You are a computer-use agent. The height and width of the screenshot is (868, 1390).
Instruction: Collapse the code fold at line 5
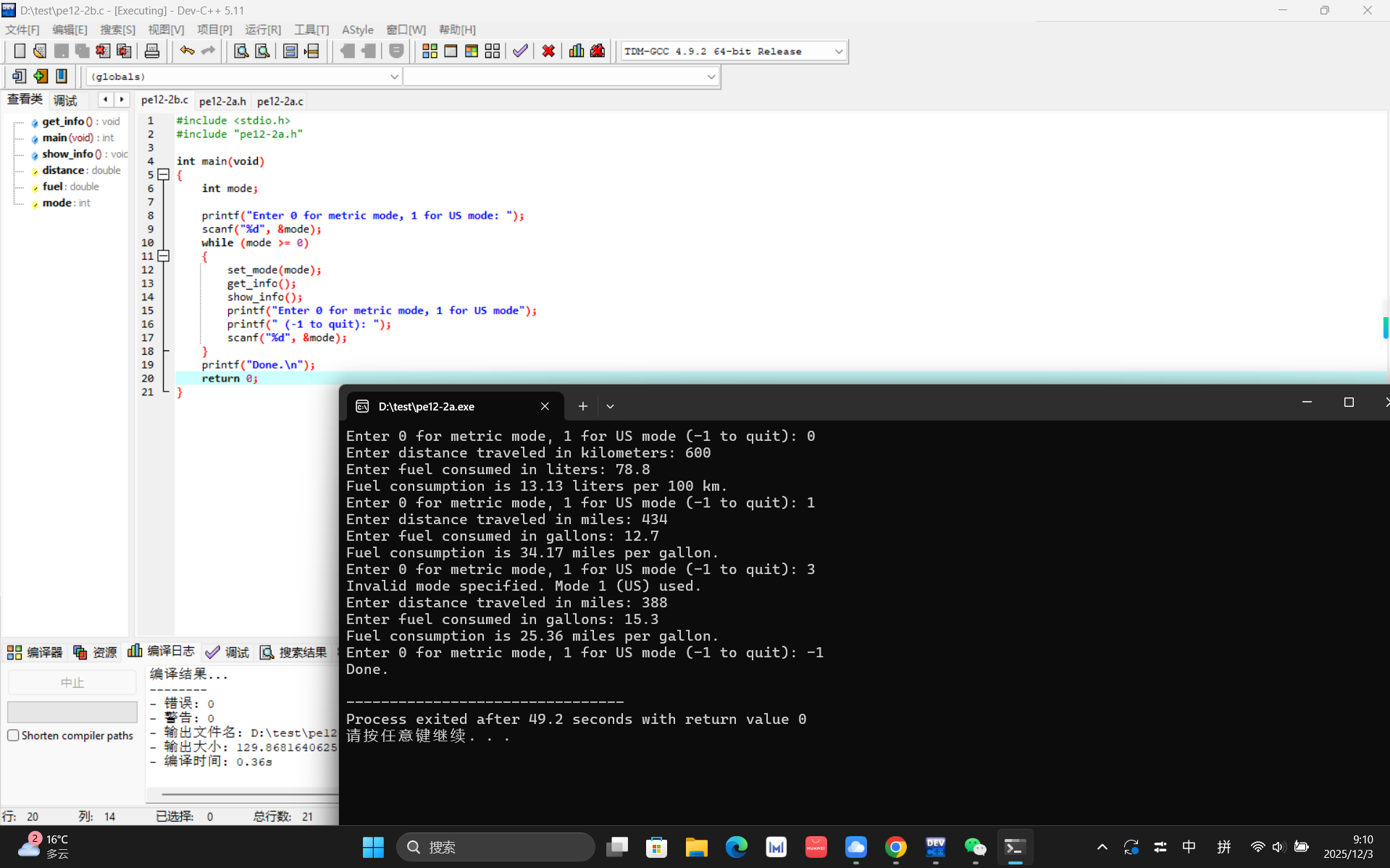(164, 174)
